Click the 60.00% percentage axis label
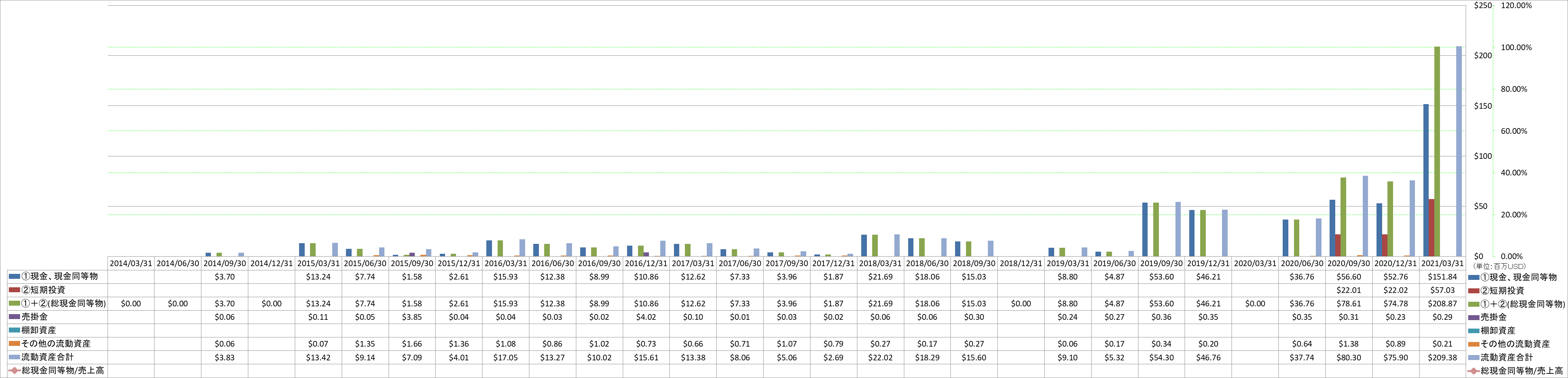This screenshot has height=378, width=1568. pos(1514,131)
